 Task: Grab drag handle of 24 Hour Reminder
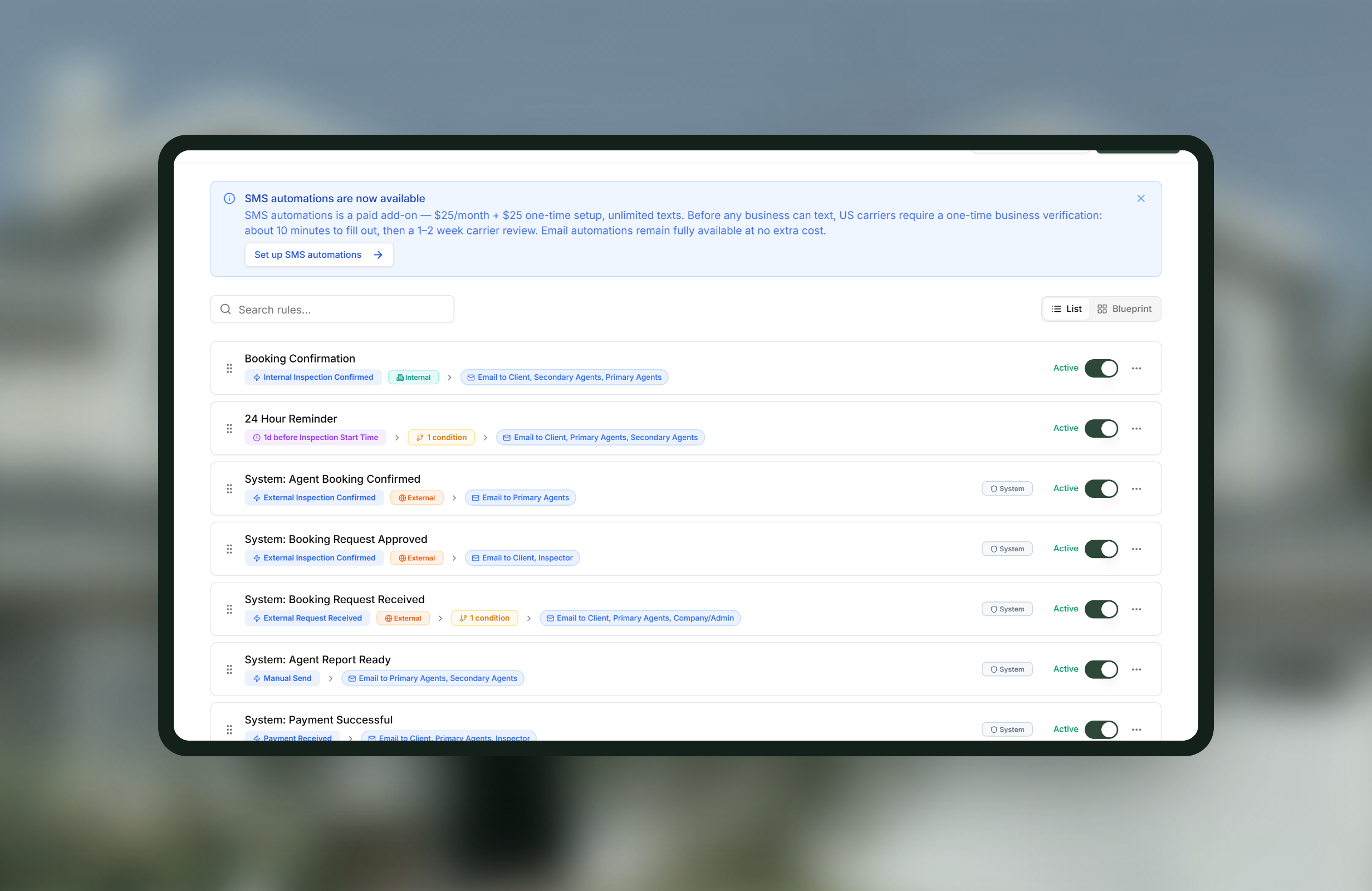[229, 428]
